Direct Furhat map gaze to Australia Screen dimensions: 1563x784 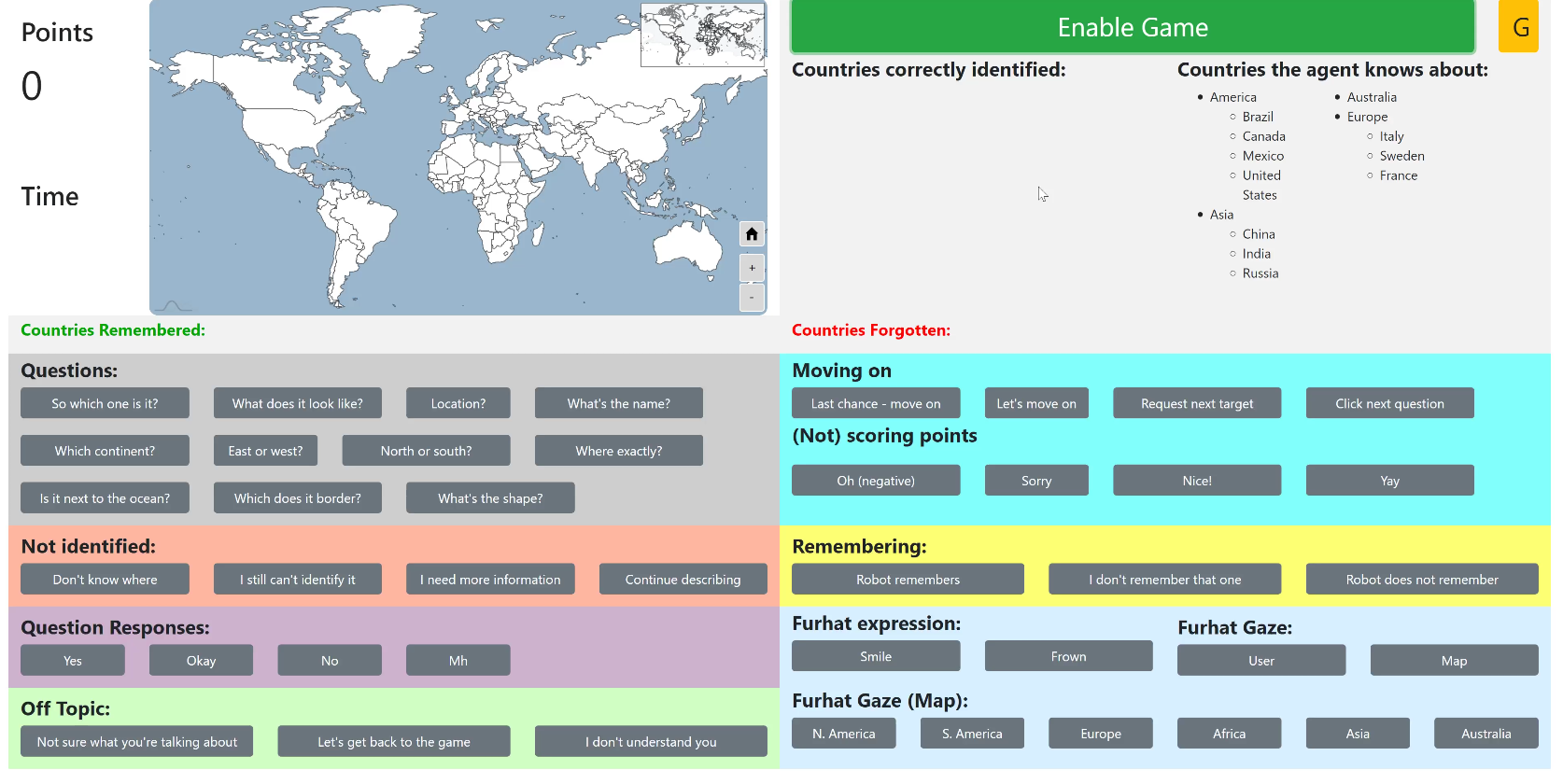1486,734
